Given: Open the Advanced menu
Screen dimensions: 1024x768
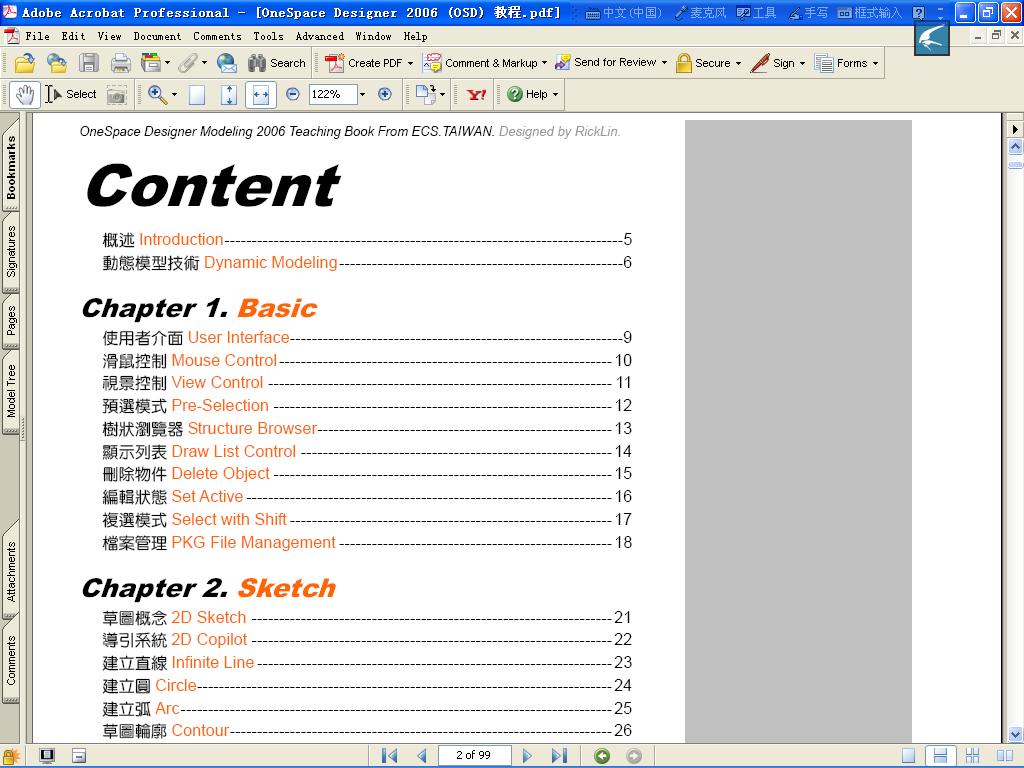Looking at the screenshot, I should click(x=320, y=37).
